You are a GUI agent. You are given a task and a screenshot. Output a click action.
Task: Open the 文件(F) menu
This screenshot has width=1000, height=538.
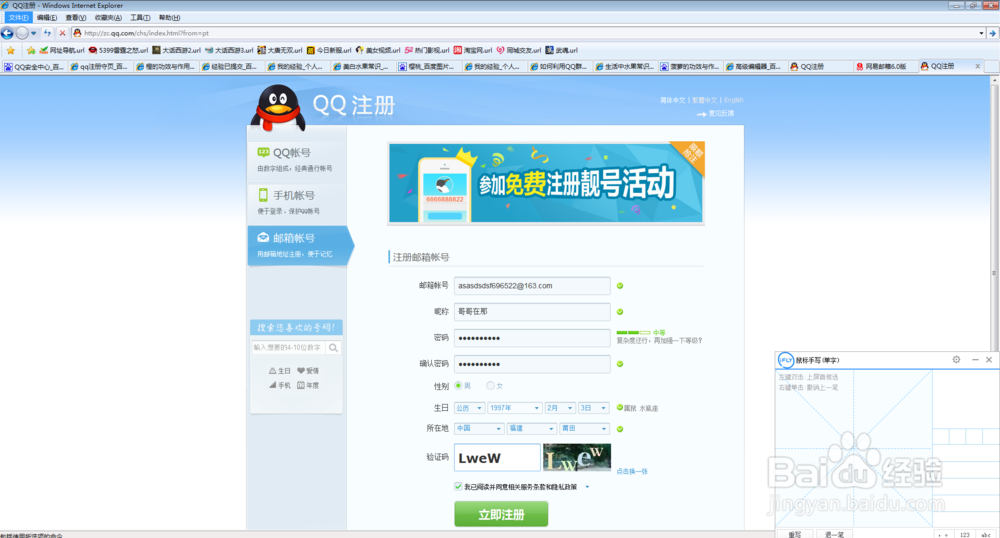coord(18,18)
